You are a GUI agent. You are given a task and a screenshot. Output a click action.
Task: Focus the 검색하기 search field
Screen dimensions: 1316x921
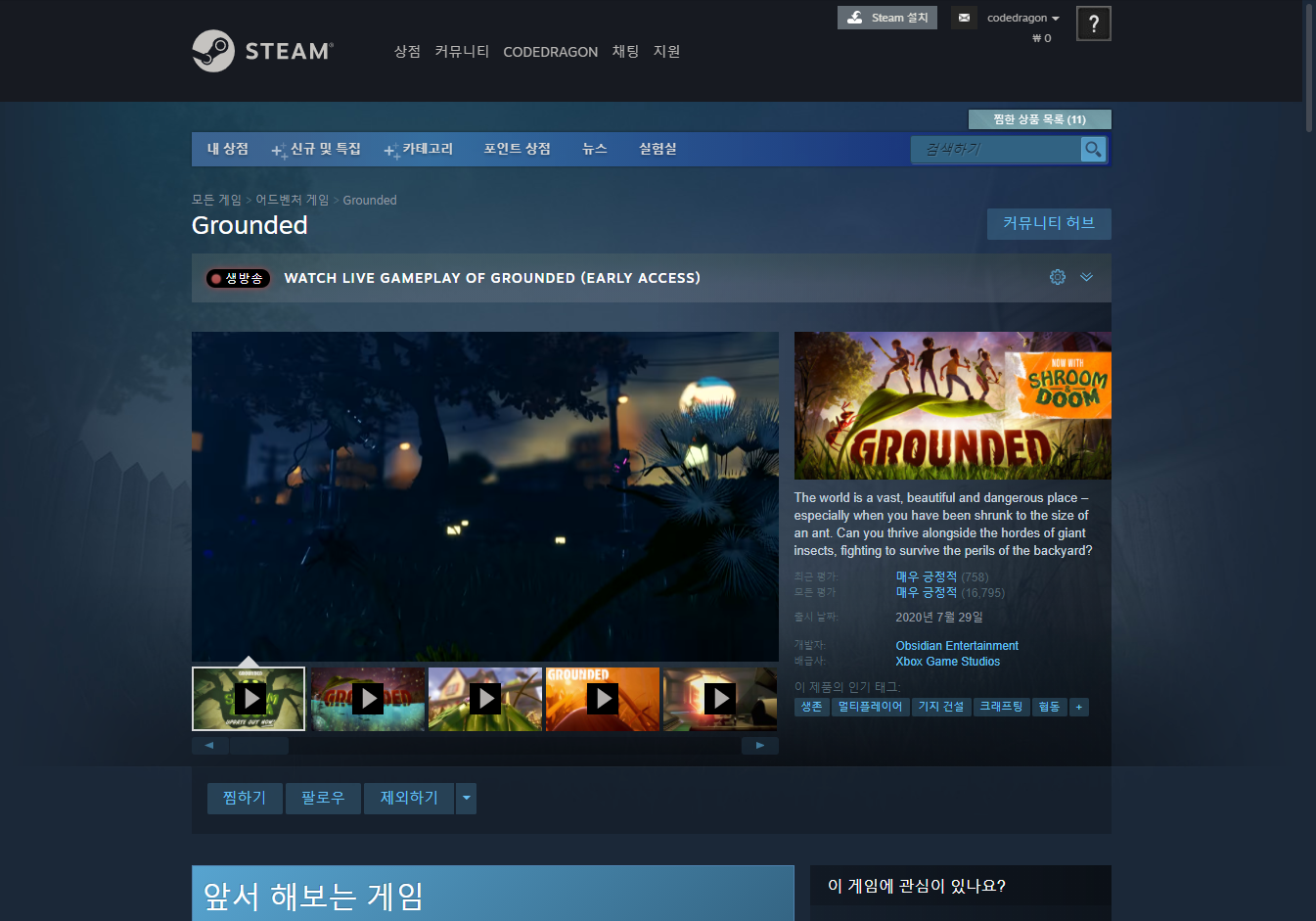pyautogui.click(x=996, y=149)
